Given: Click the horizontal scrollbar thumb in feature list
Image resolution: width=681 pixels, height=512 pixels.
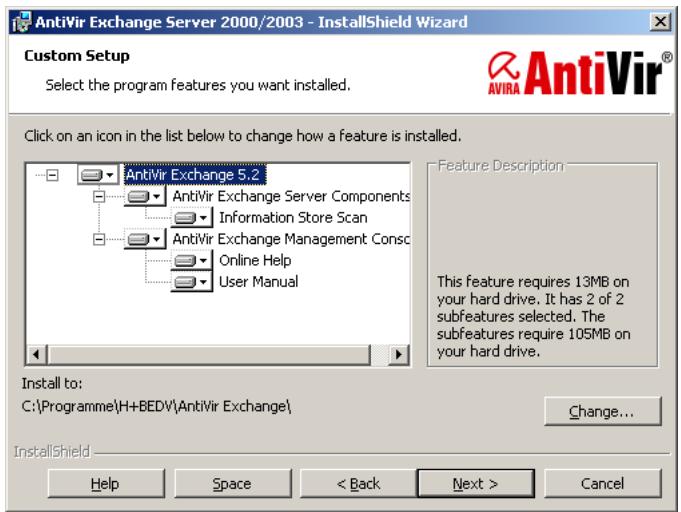Looking at the screenshot, I should click(209, 354).
